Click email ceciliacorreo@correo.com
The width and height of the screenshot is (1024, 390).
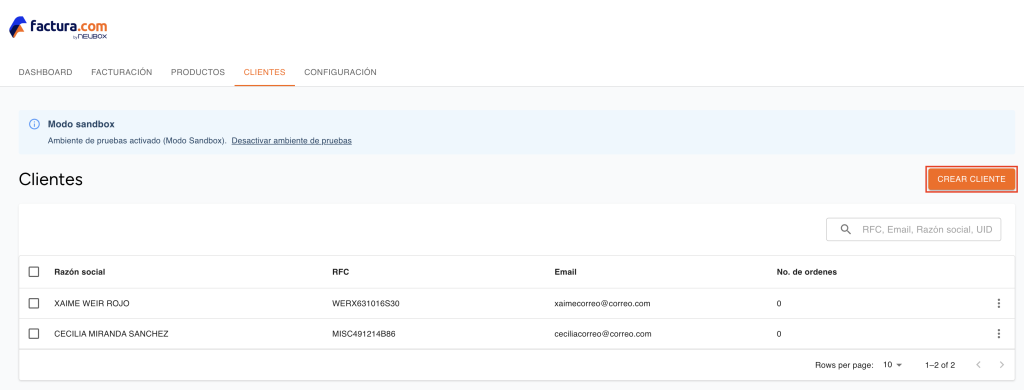coord(603,334)
